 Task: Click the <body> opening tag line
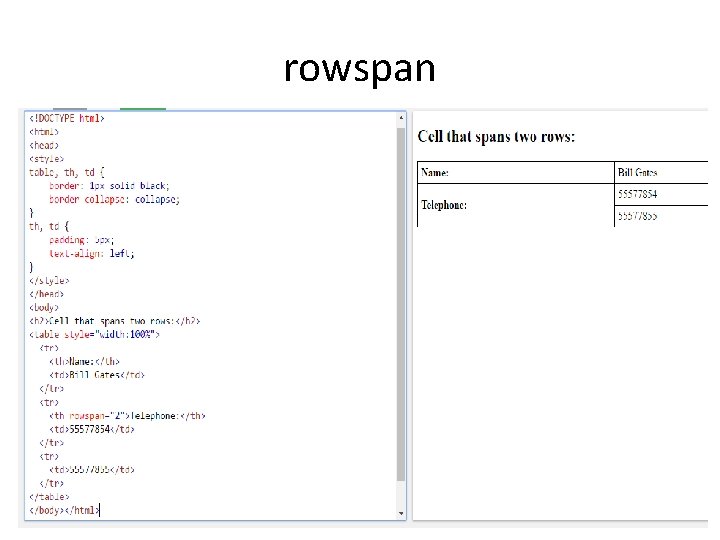44,307
